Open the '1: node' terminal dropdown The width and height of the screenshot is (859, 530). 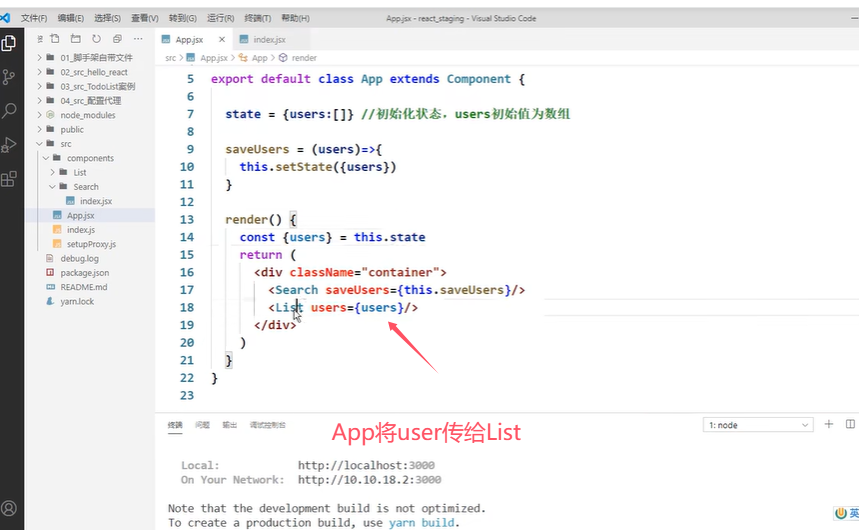coord(758,425)
